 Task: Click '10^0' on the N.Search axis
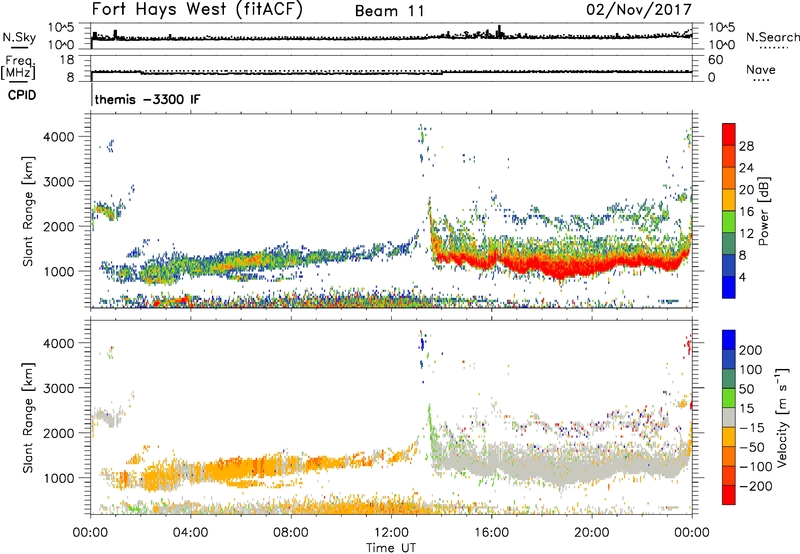point(722,45)
